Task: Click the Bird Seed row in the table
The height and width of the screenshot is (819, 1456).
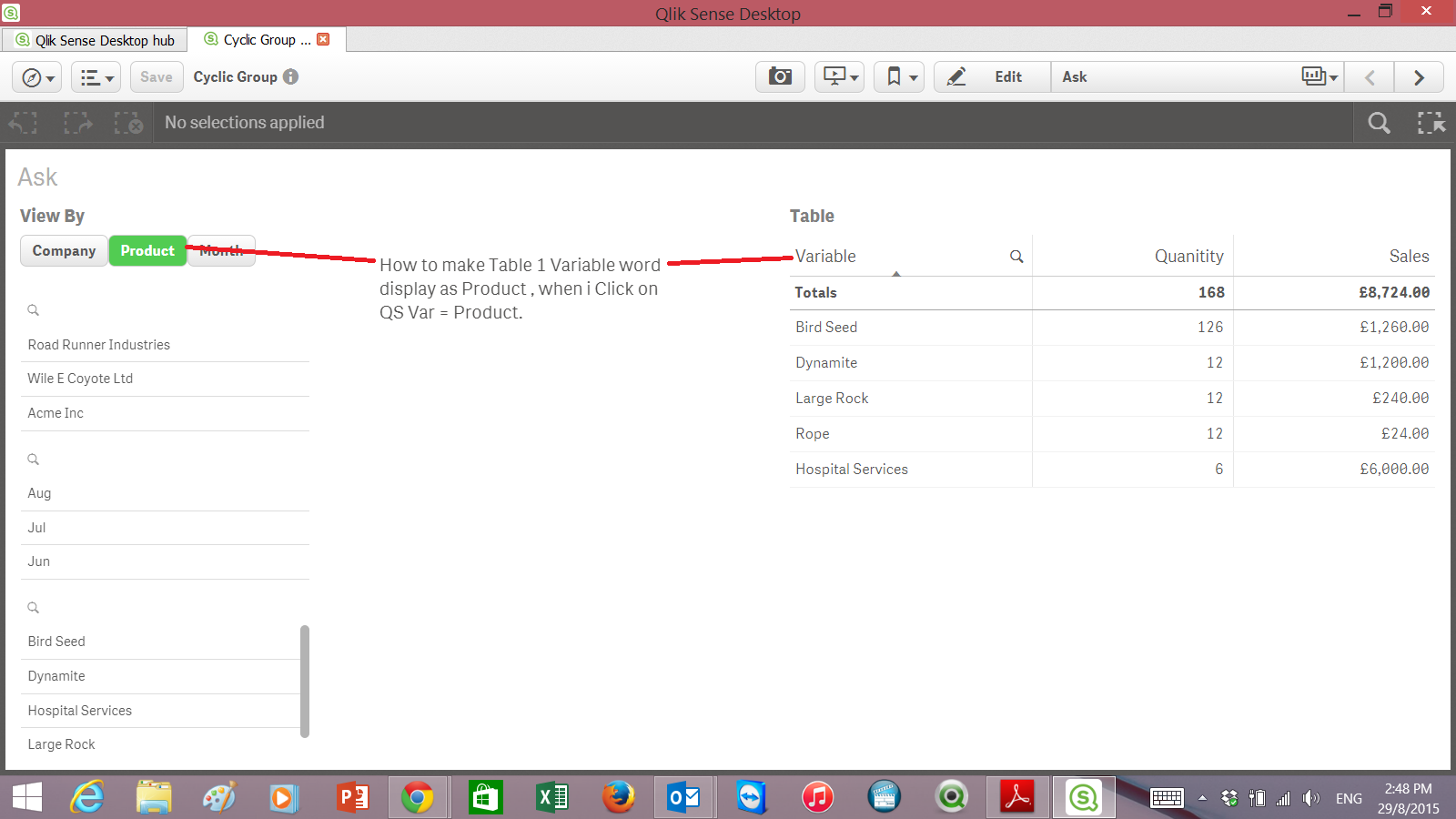Action: tap(1112, 328)
